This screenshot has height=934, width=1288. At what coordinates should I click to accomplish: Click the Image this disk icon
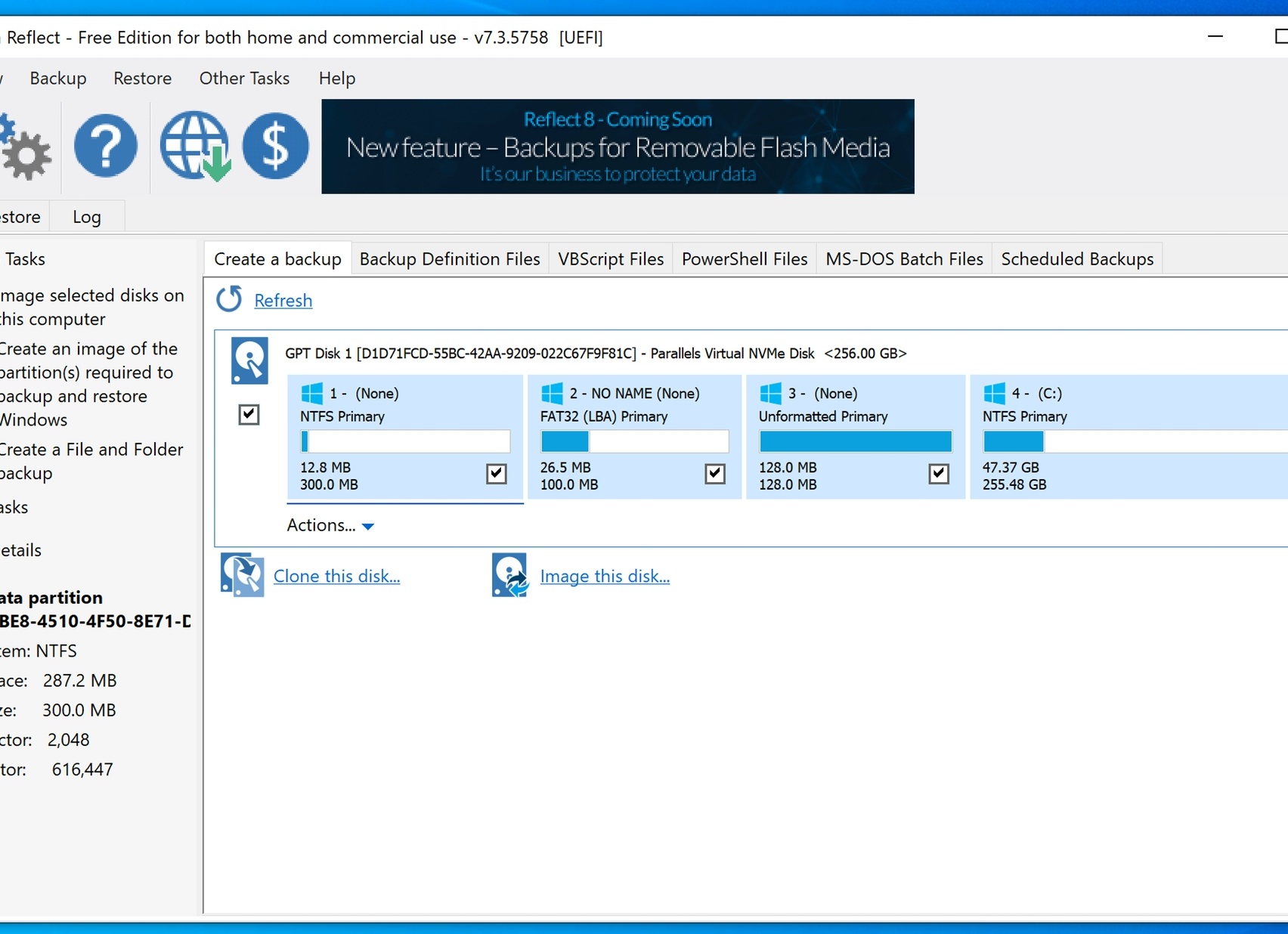tap(510, 575)
